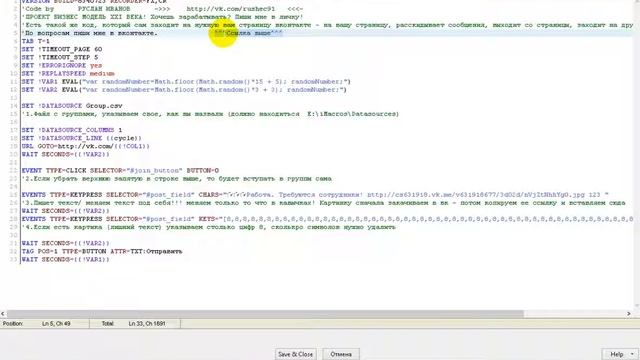Image resolution: width=640 pixels, height=360 pixels.
Task: Click the 'EVENTS TYPE=KEYPRESS ... KEYS=' line
Action: (x=327, y=219)
